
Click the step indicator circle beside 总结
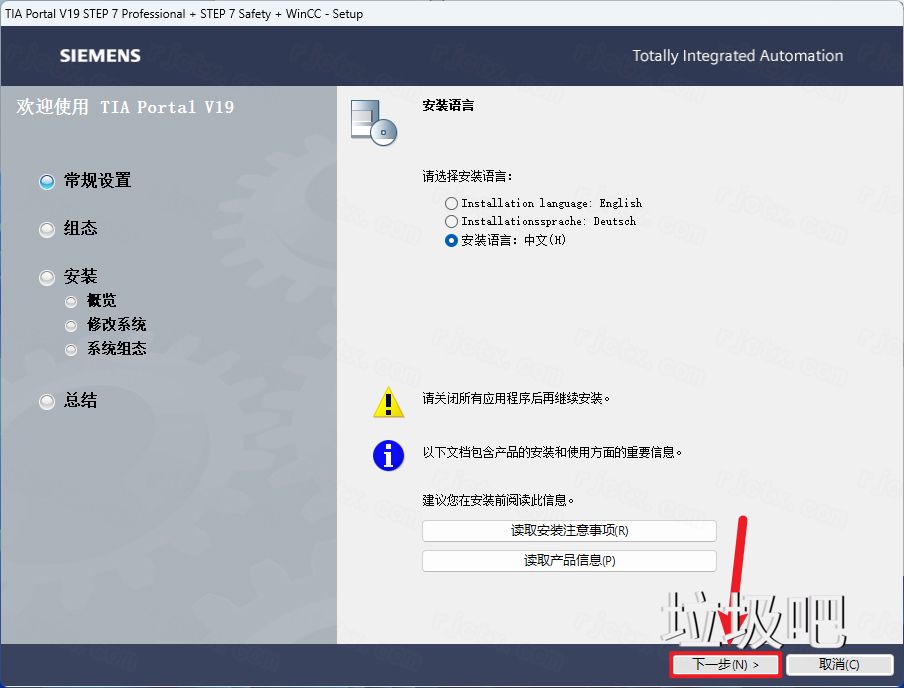46,401
